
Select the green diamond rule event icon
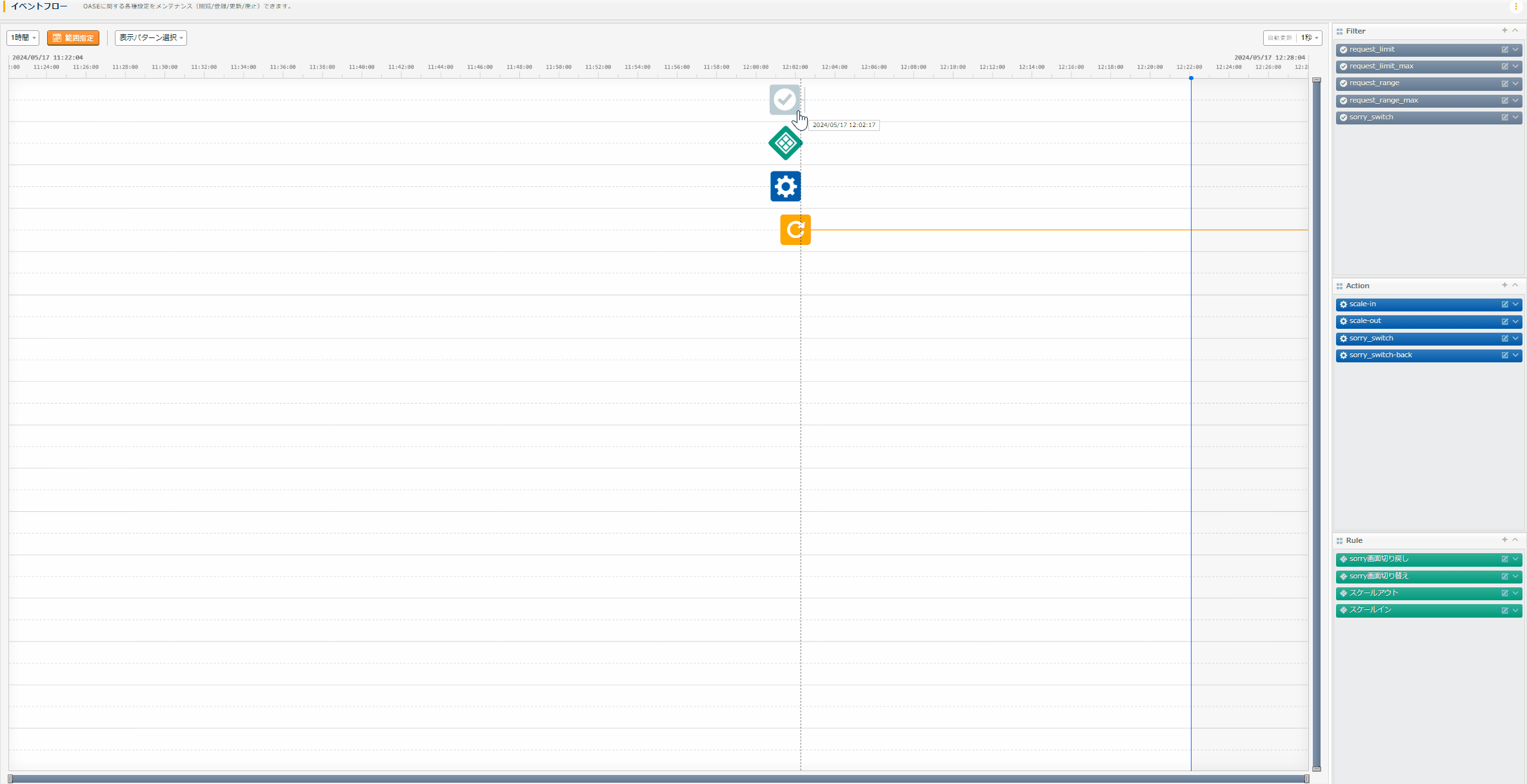[x=785, y=143]
